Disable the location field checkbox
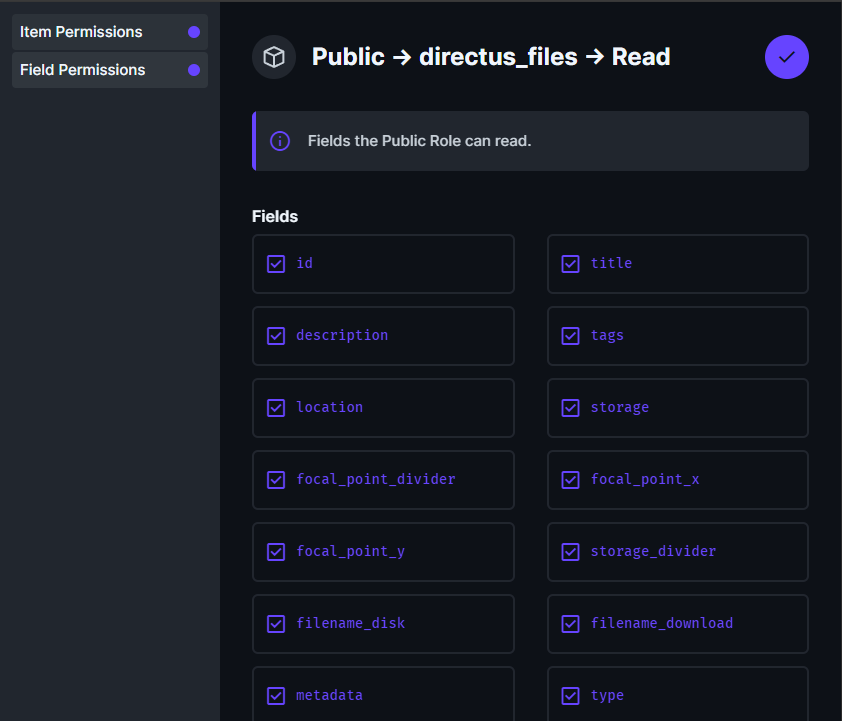The height and width of the screenshot is (721, 842). (276, 408)
